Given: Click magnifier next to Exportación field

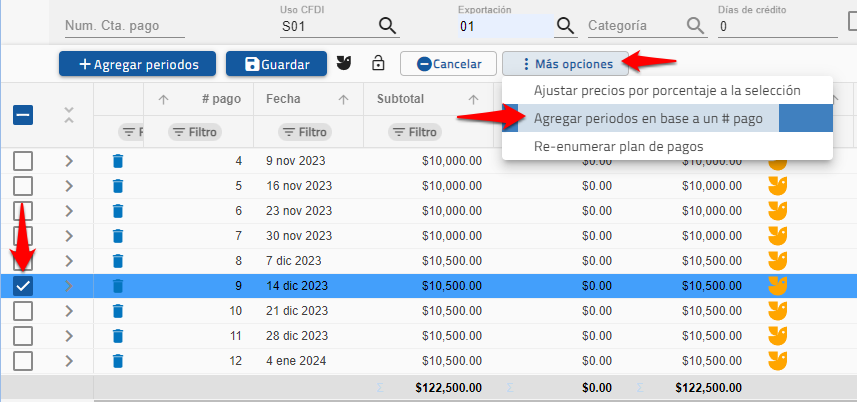Looking at the screenshot, I should [566, 26].
